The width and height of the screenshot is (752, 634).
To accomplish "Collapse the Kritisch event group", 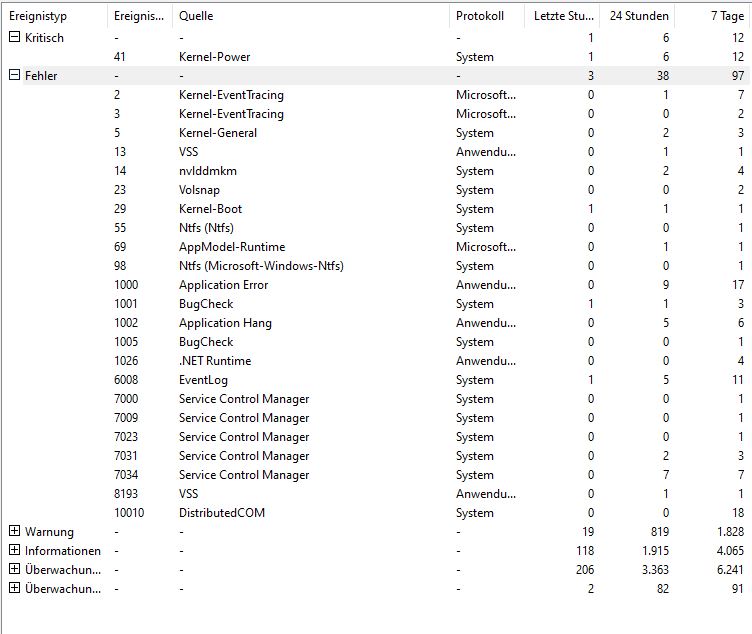I will coord(14,37).
